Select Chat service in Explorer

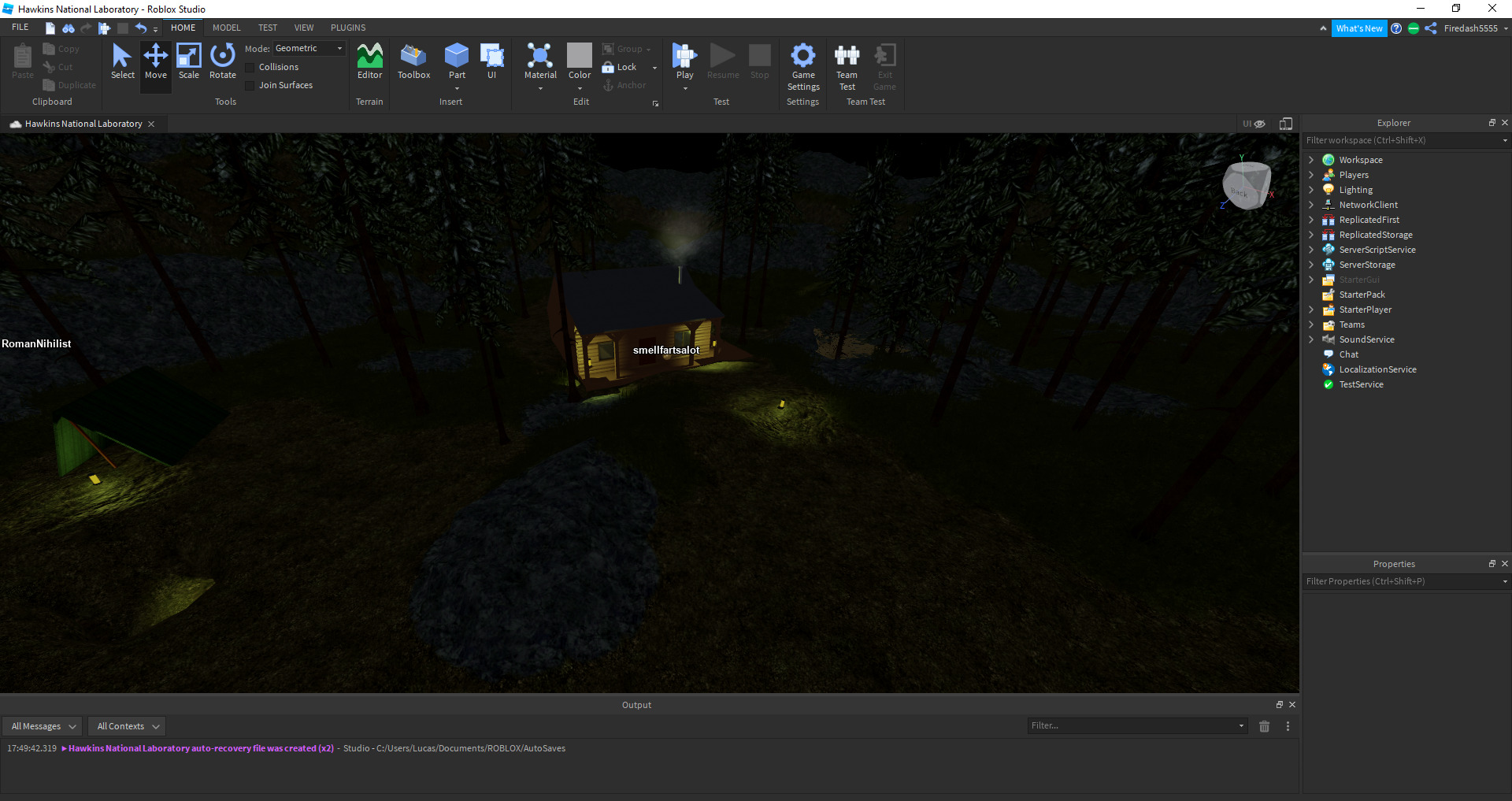[x=1348, y=354]
